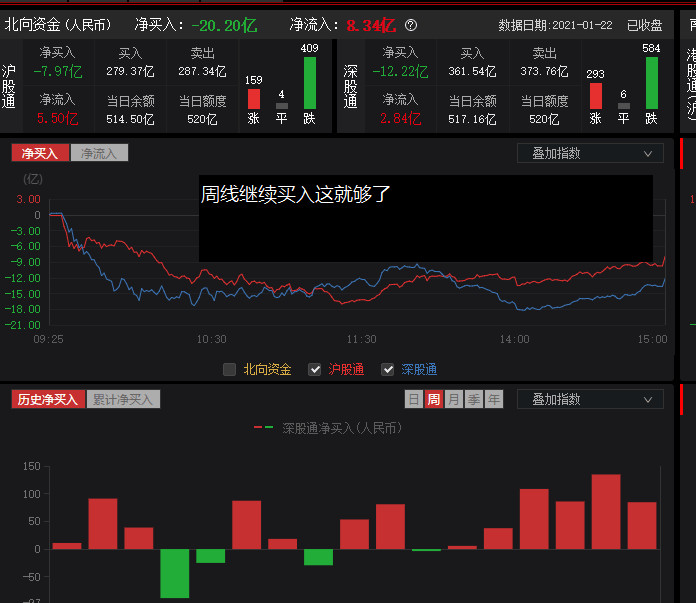Image resolution: width=696 pixels, height=603 pixels.
Task: Select the 累计净买入 tab
Action: pyautogui.click(x=123, y=399)
